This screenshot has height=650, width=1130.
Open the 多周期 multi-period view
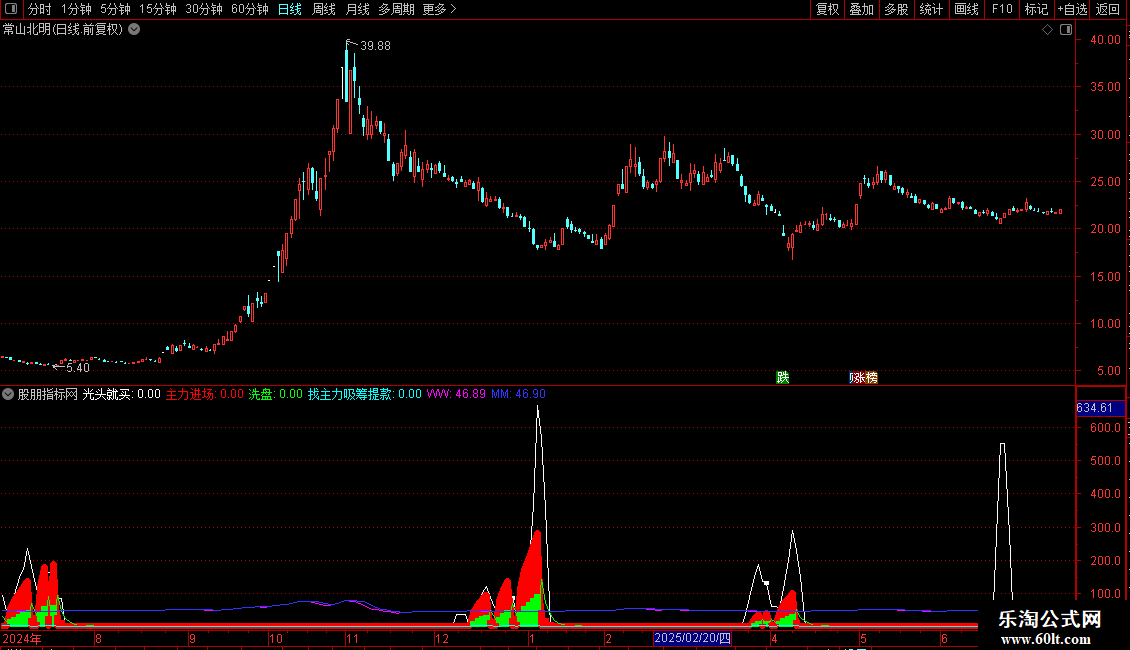point(396,9)
